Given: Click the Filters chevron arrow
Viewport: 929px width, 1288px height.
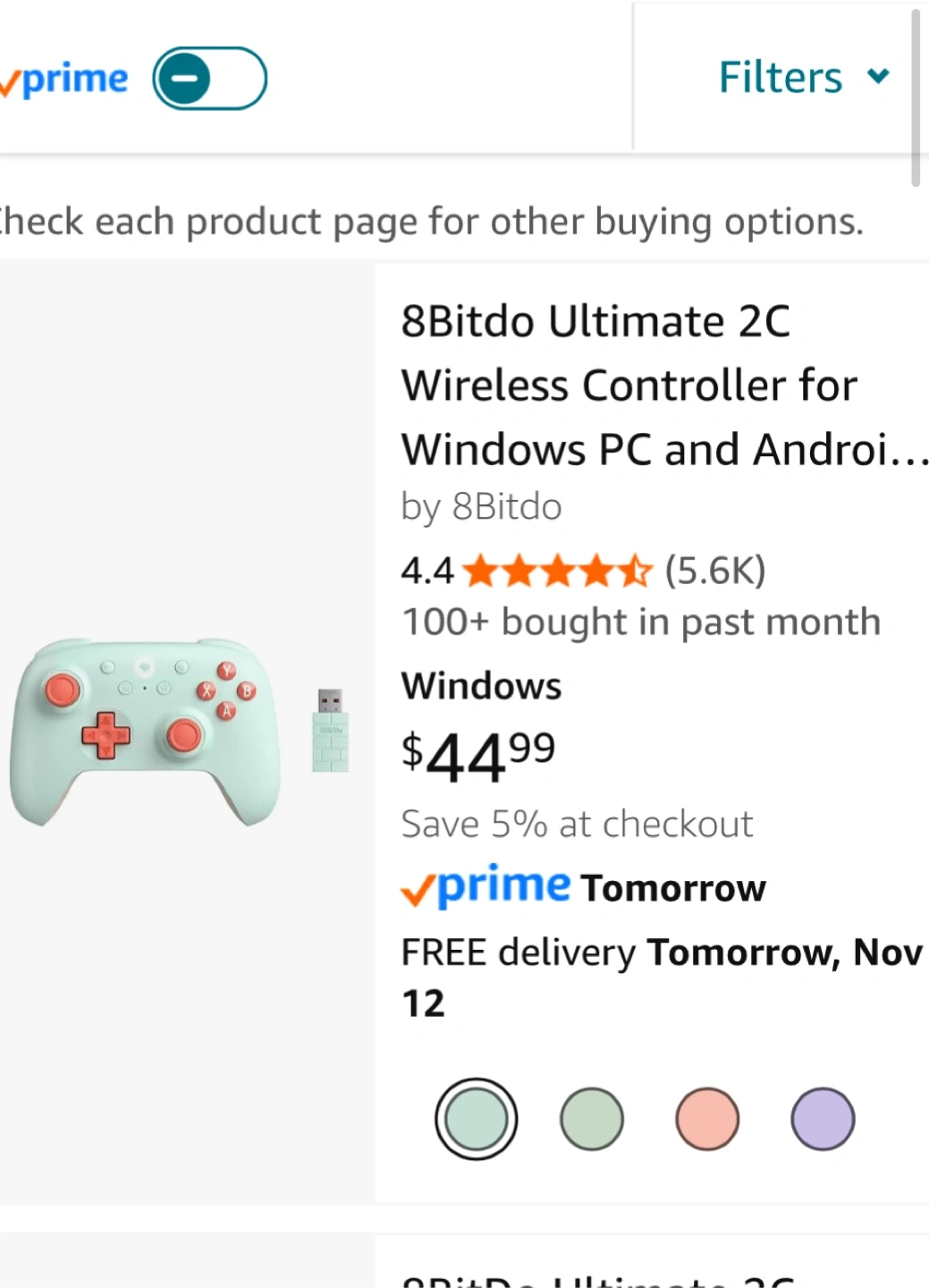Looking at the screenshot, I should (x=878, y=77).
